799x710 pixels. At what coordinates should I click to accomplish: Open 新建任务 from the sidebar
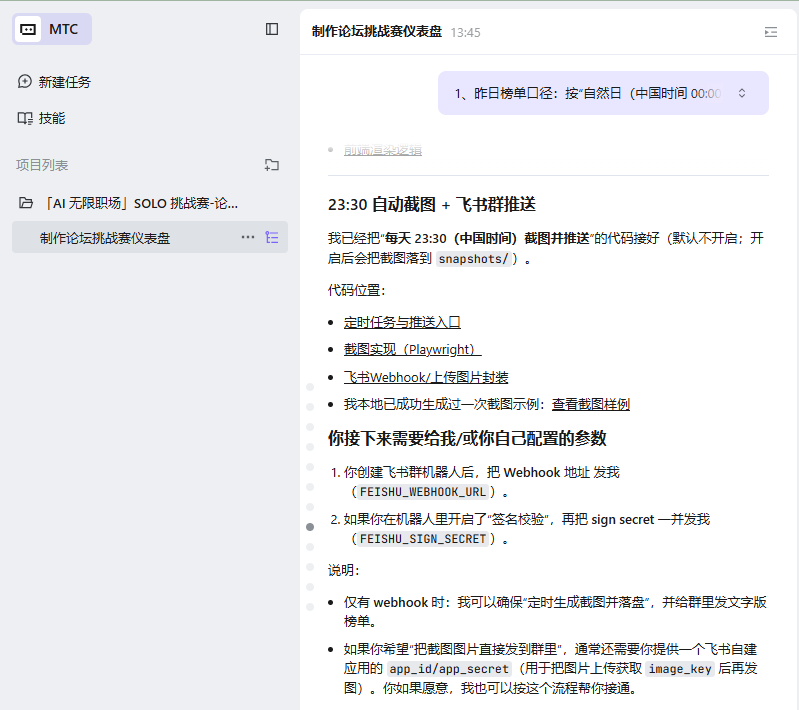pos(65,82)
